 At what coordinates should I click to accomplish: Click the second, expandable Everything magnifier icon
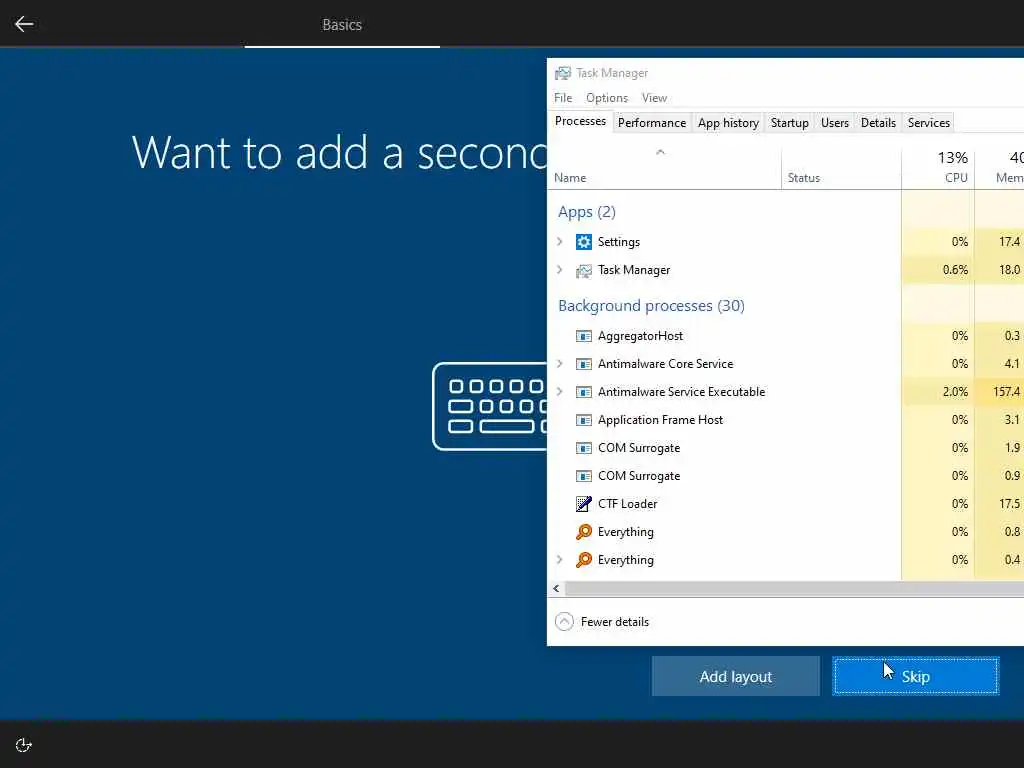[x=583, y=560]
